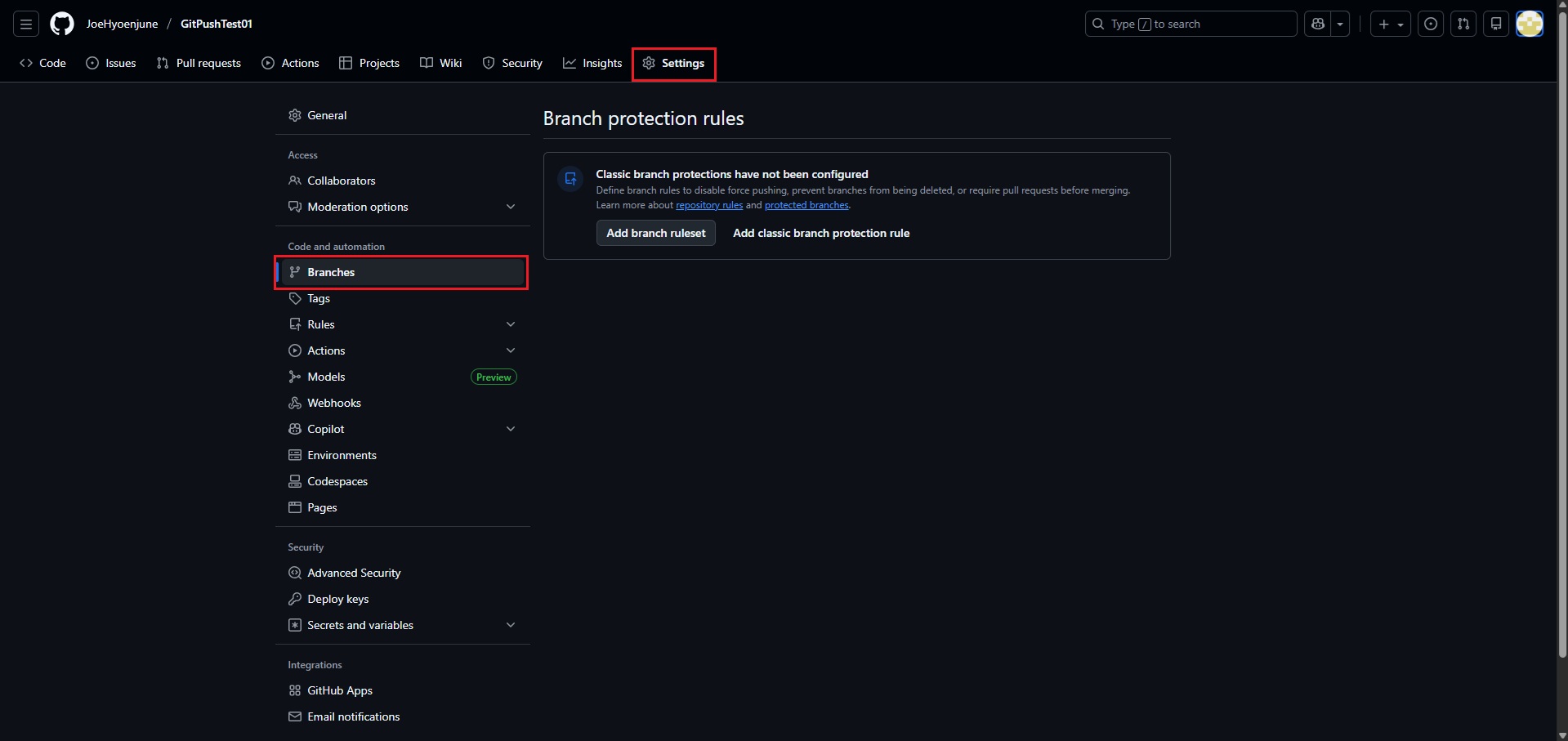Click Add branch ruleset button
This screenshot has width=1568, height=741.
click(x=656, y=233)
